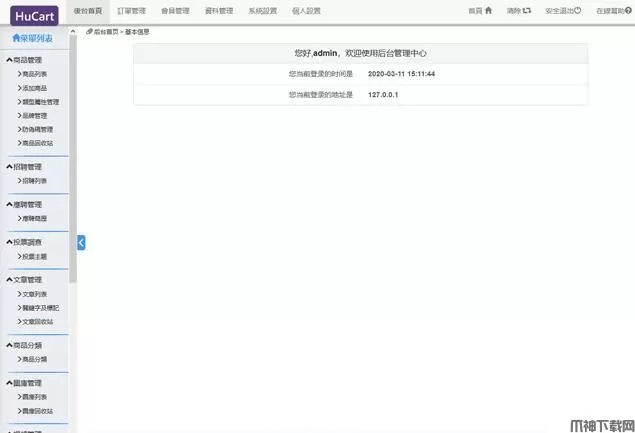635x433 pixels.
Task: Click the 您当前登录的地址是 label
Action: [321, 95]
